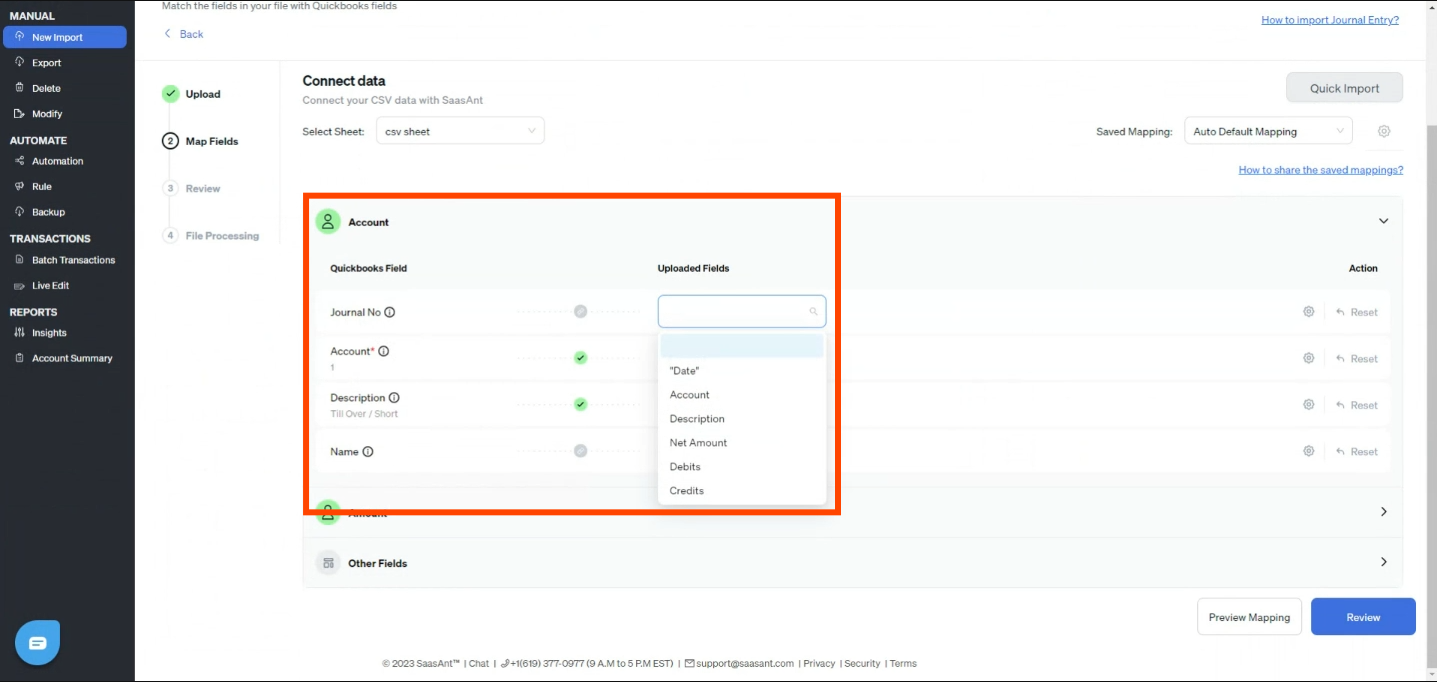Choose Net Amount from the field dropdown
1437x682 pixels.
(742, 443)
